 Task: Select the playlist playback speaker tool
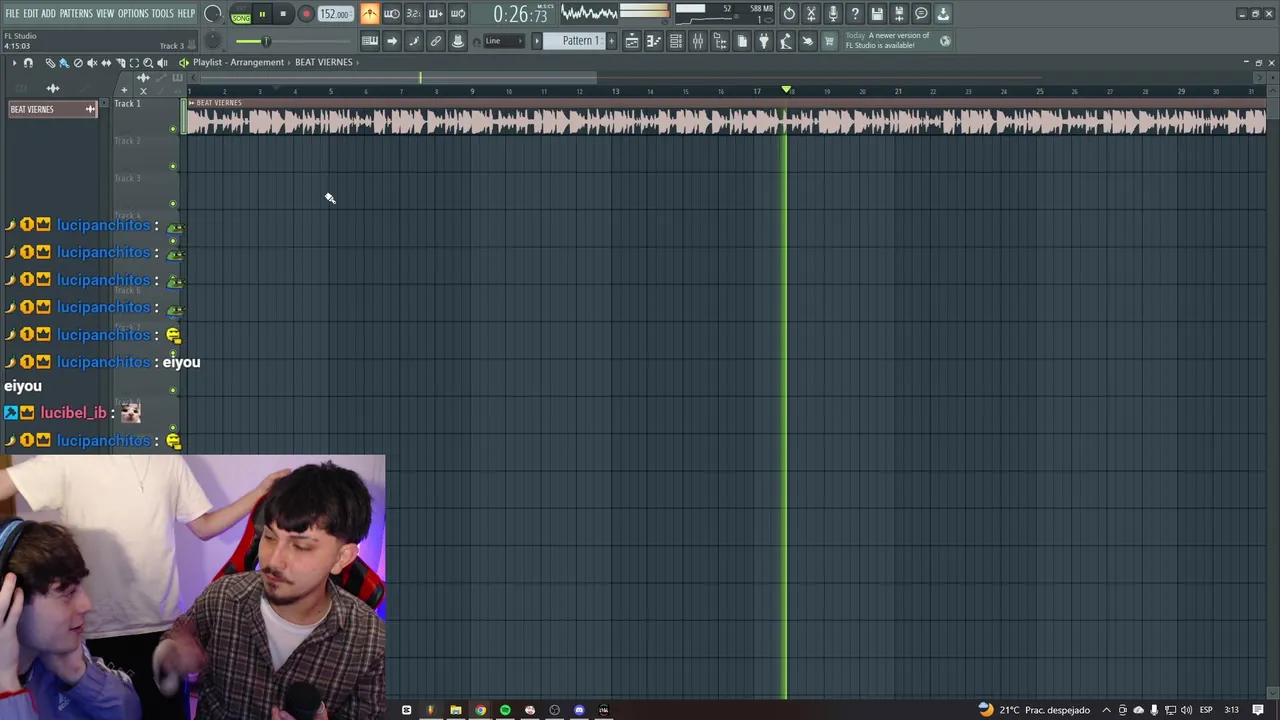162,63
